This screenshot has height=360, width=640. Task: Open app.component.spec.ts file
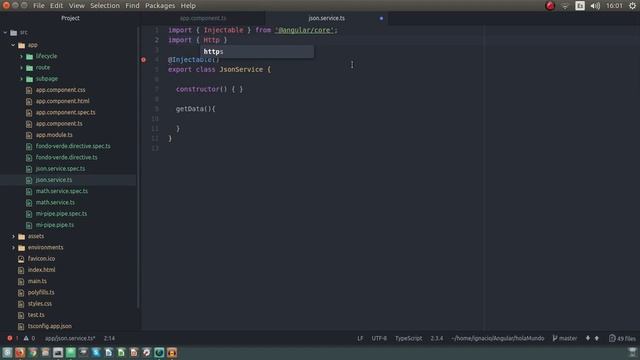coord(65,113)
